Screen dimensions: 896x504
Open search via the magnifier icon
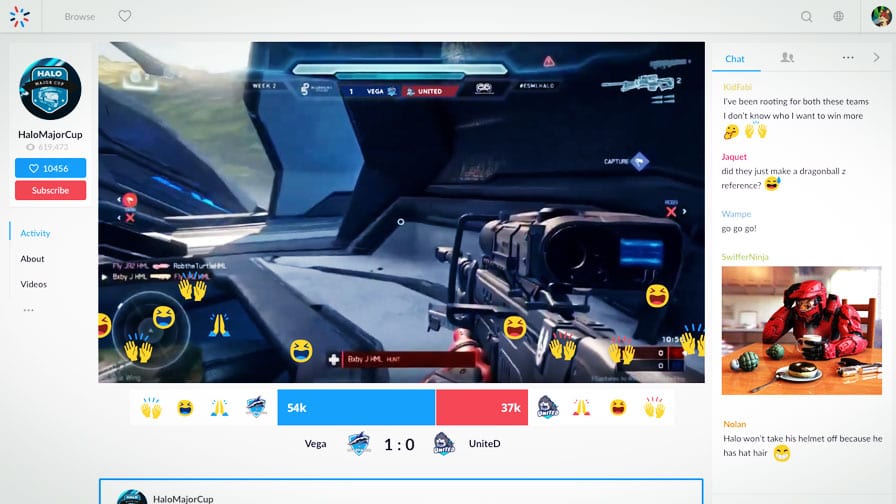pyautogui.click(x=806, y=17)
